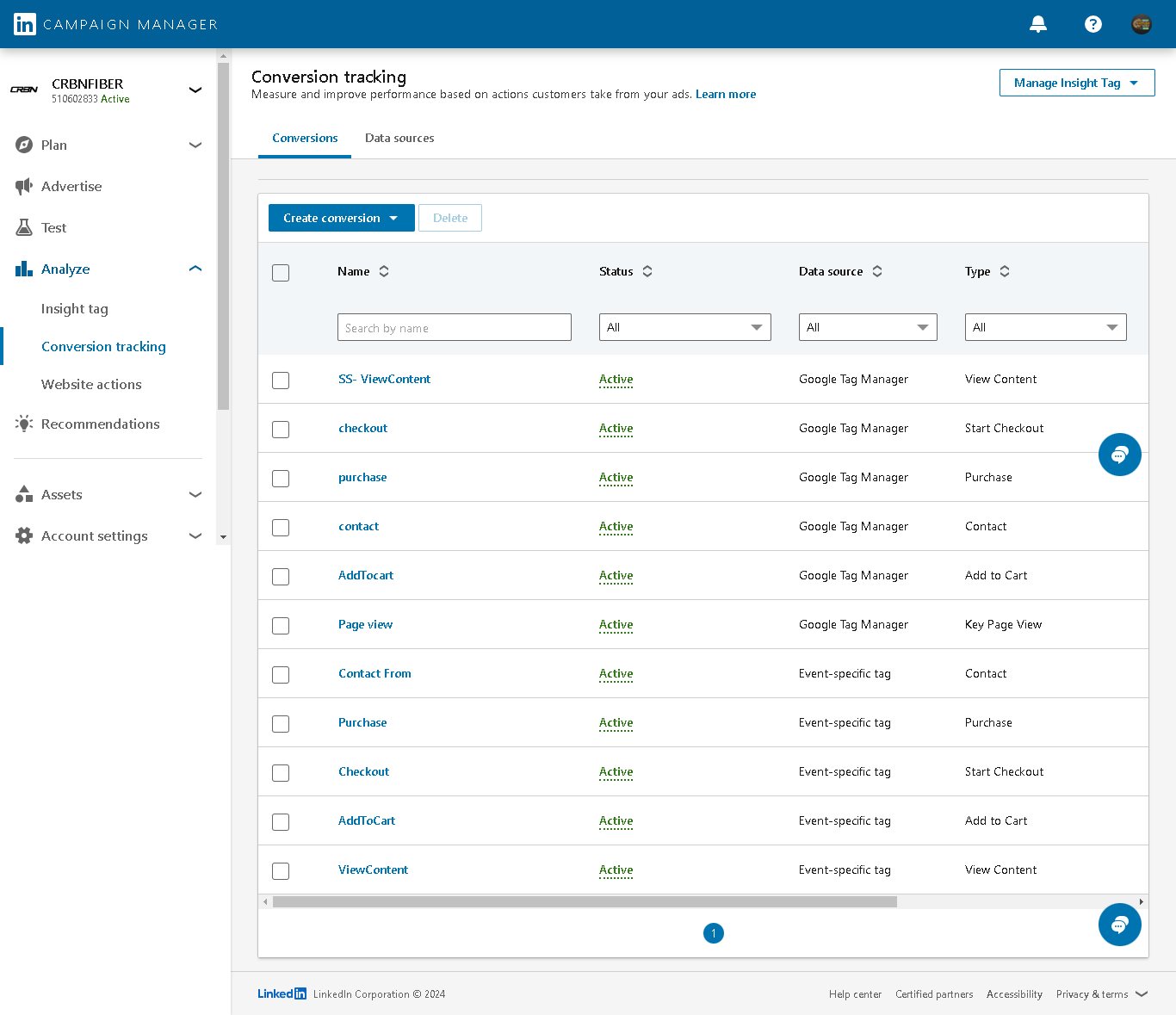Viewport: 1176px width, 1015px height.
Task: Sort conversions by Name column arrows
Action: (x=384, y=271)
